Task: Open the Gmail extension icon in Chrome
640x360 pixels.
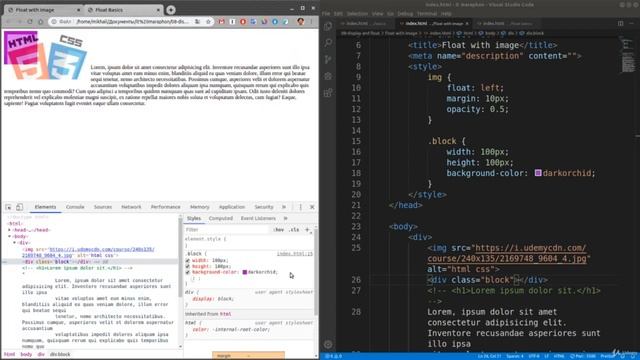Action: tap(222, 22)
